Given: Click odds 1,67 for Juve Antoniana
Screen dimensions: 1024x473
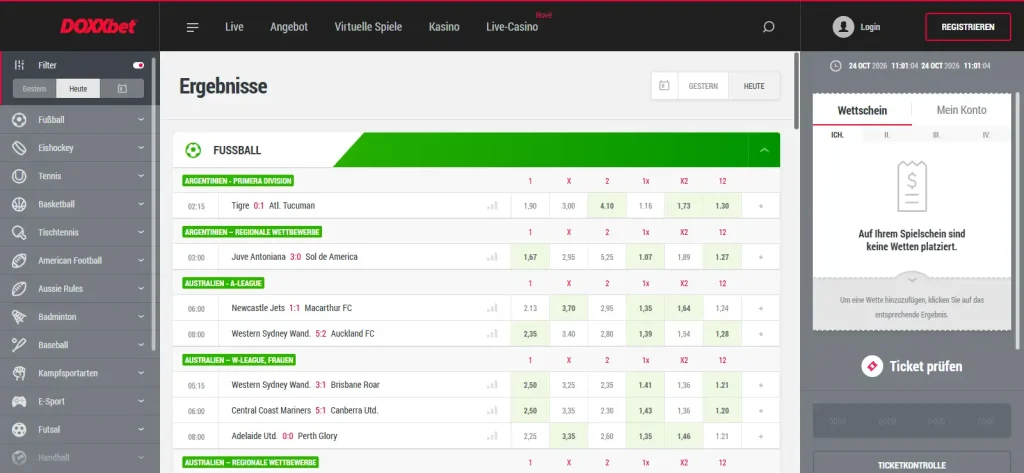Looking at the screenshot, I should tap(530, 257).
